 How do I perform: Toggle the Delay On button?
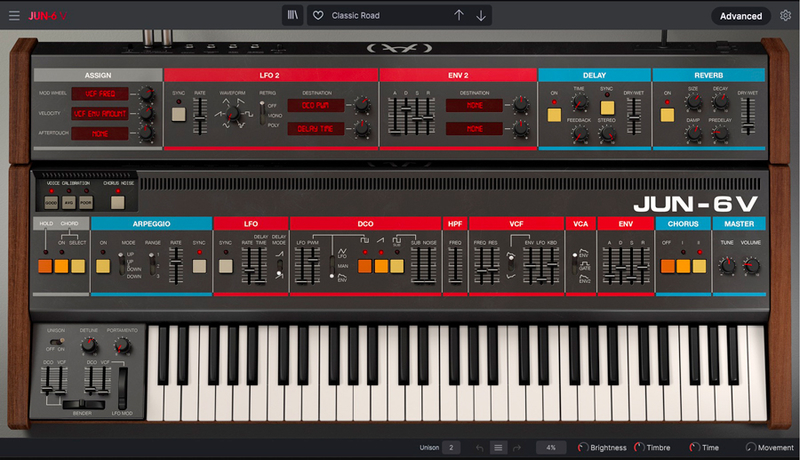[554, 115]
